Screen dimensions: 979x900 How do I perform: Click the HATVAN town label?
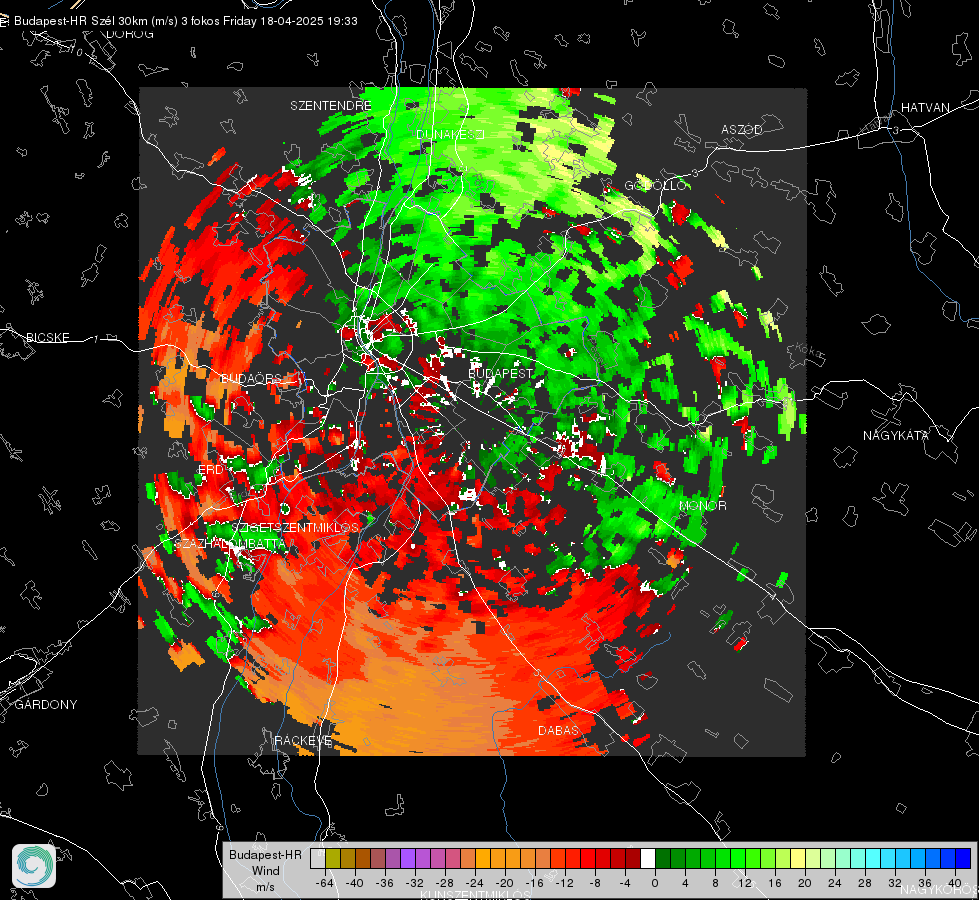(x=925, y=107)
